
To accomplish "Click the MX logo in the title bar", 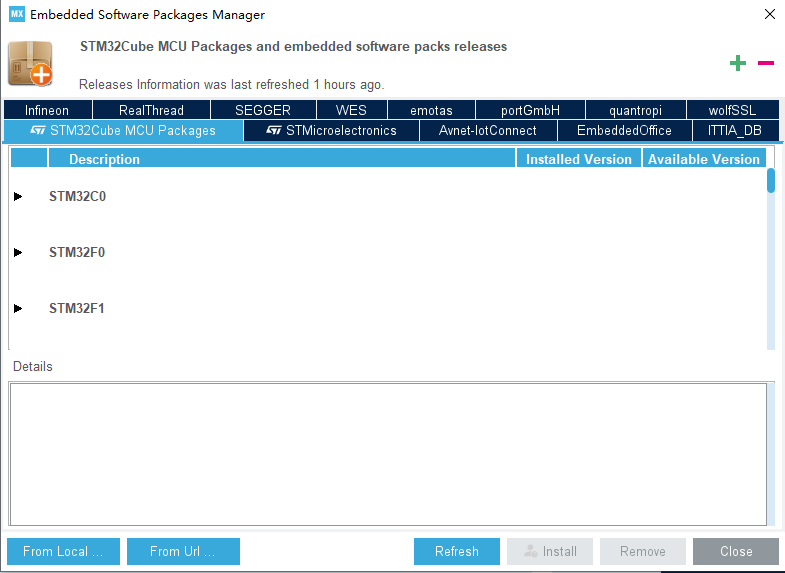I will pos(17,14).
